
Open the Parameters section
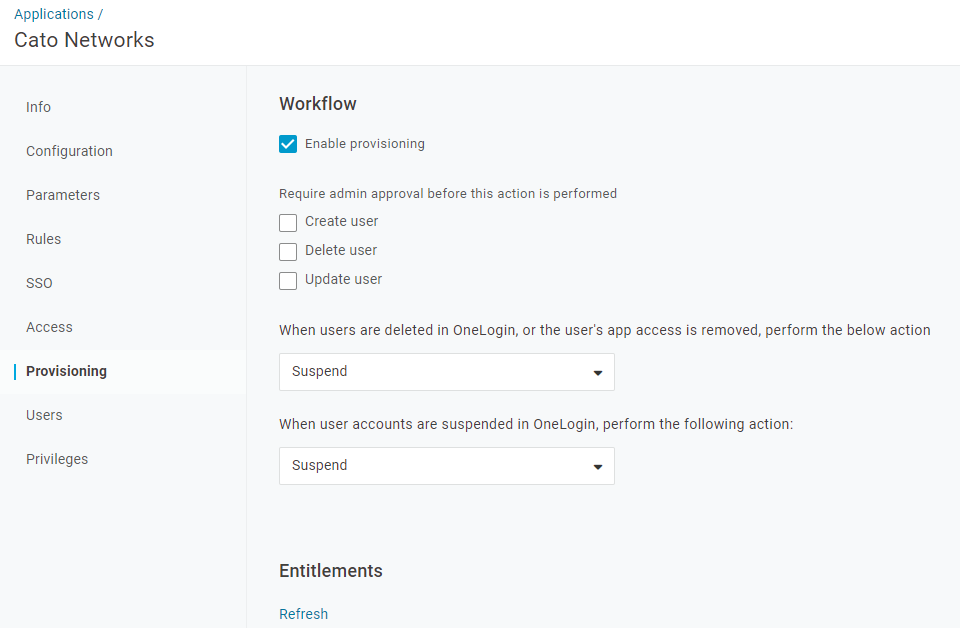point(63,195)
